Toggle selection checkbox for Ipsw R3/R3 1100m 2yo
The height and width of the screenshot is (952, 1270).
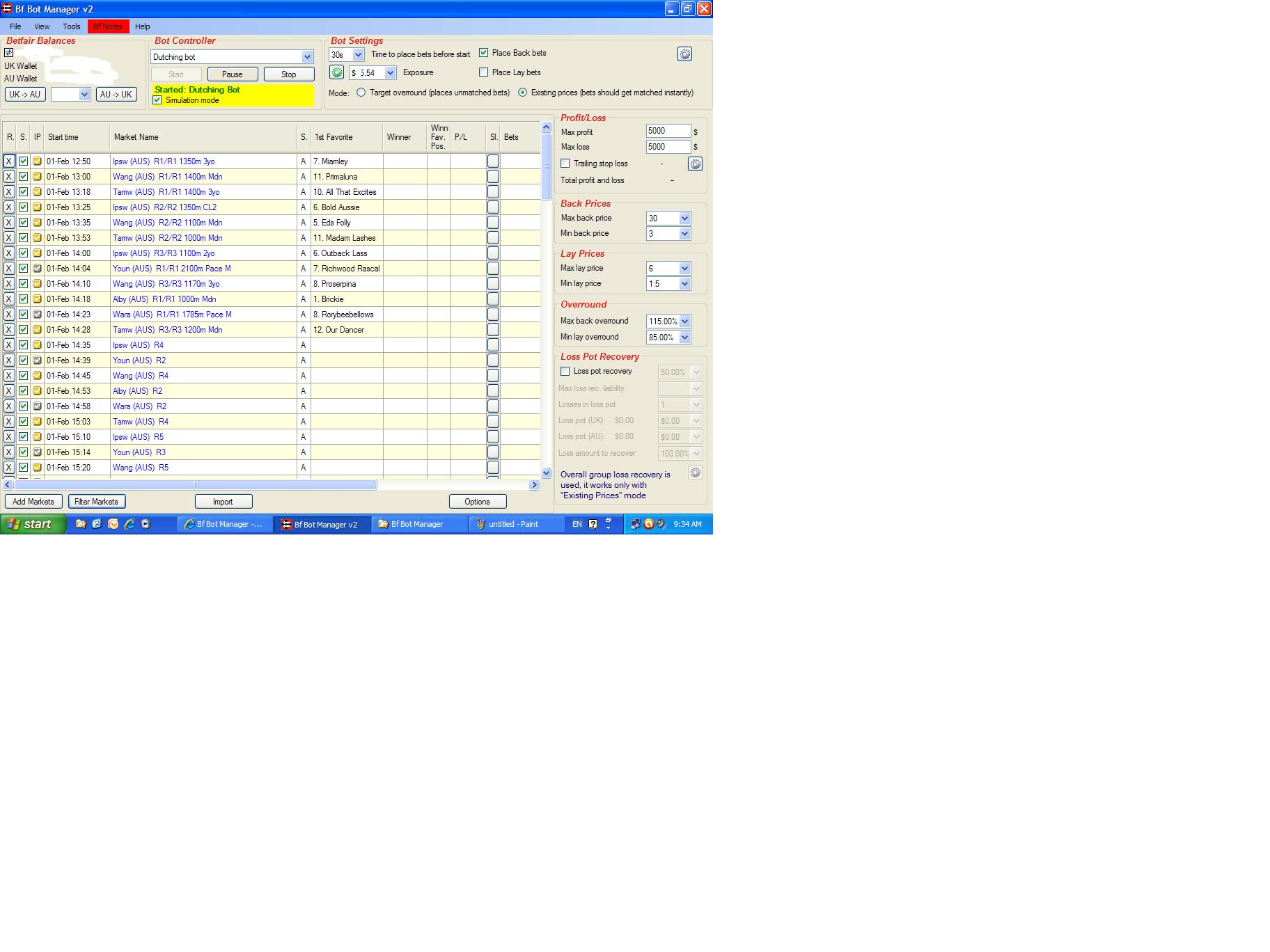[23, 253]
